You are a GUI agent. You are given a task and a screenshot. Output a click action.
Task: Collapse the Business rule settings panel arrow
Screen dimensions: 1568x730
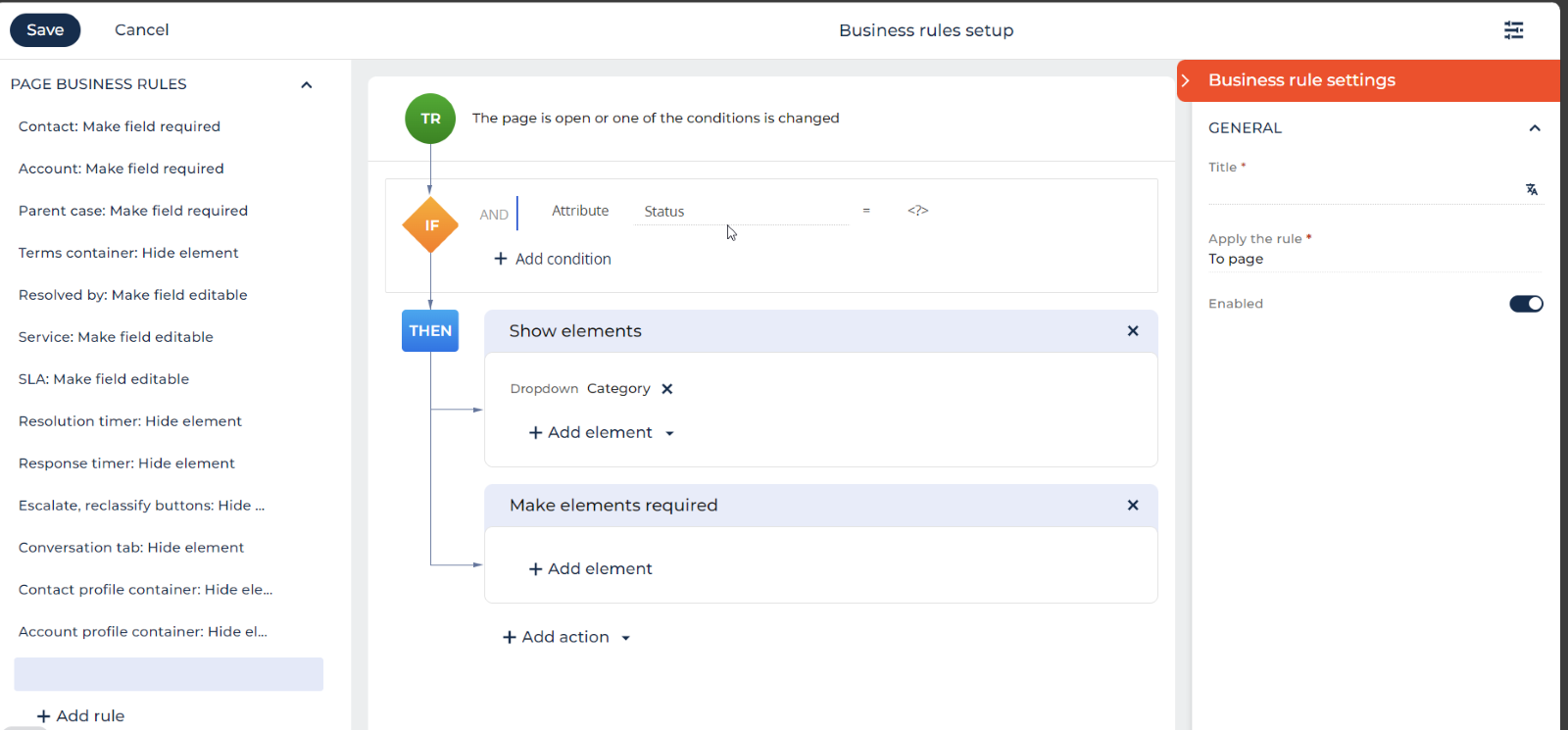1186,80
